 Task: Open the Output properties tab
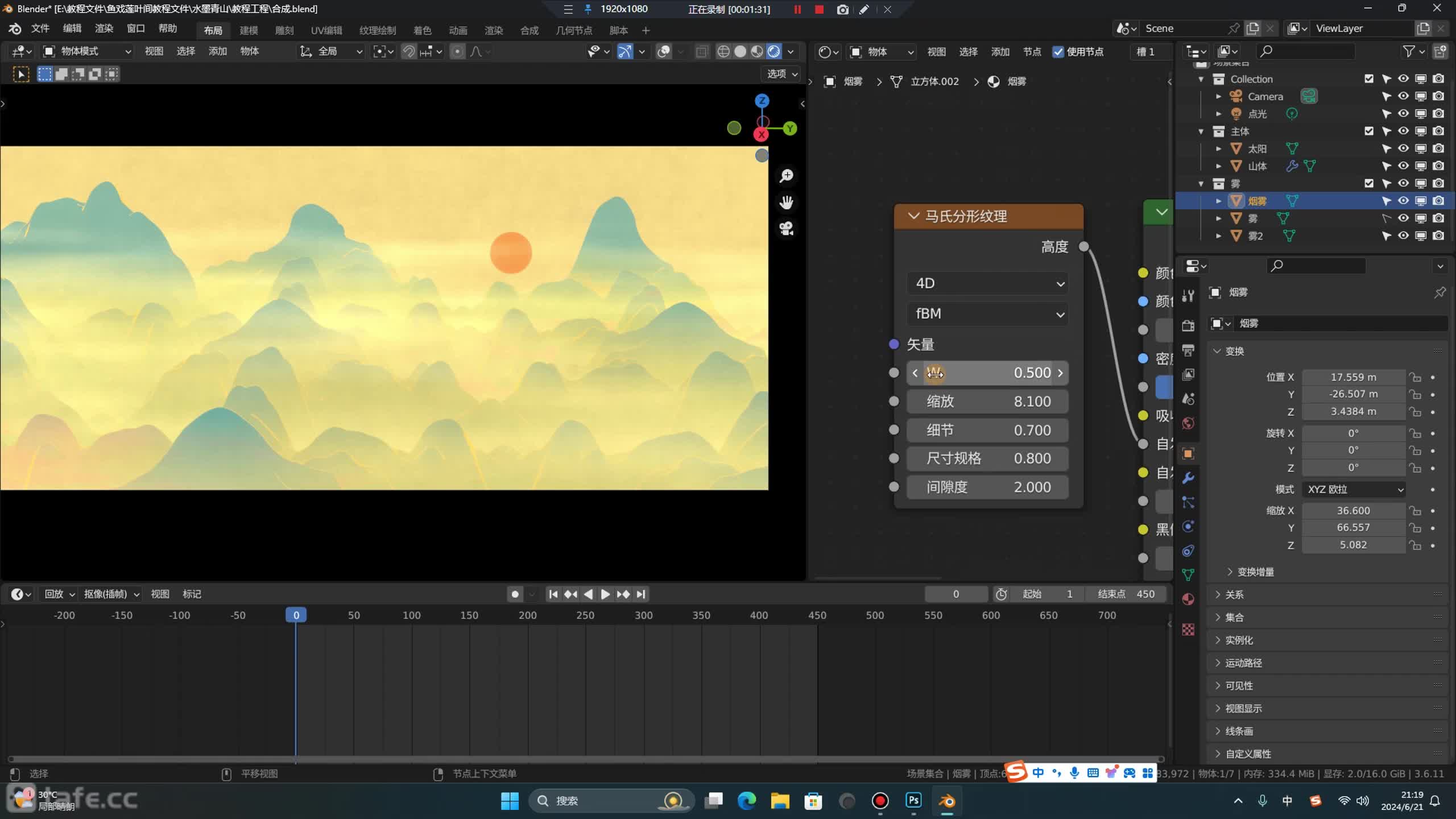click(x=1188, y=350)
